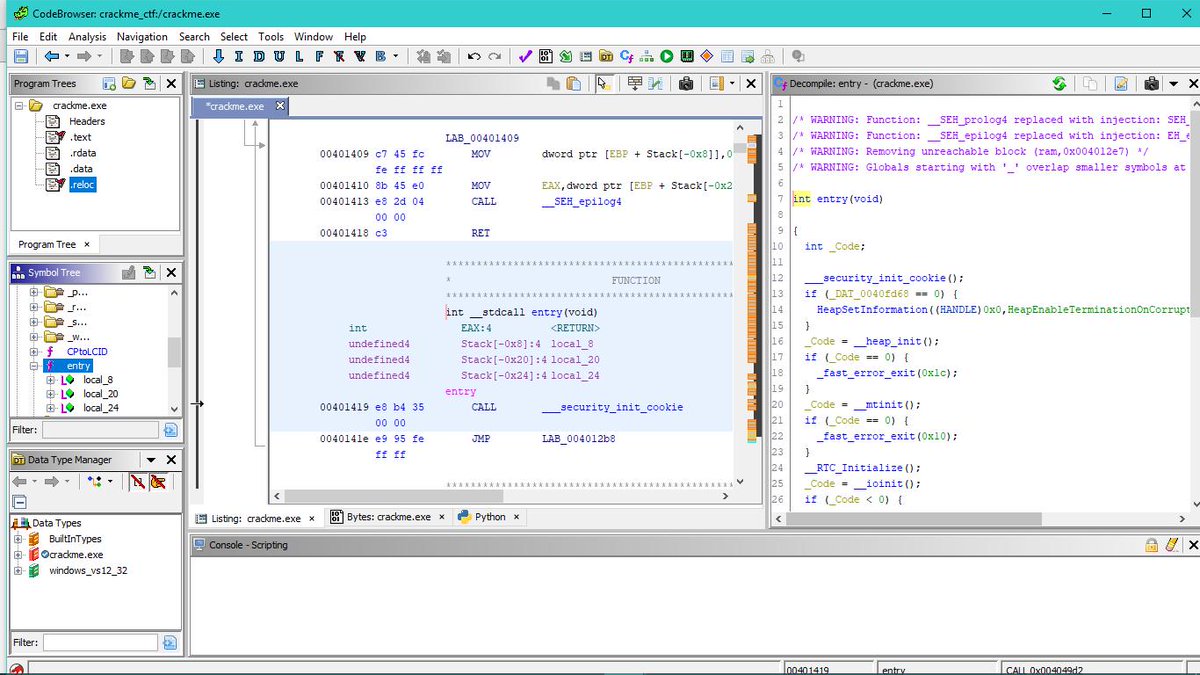Navigate to next label, letter L
This screenshot has height=675, width=1200.
297,56
